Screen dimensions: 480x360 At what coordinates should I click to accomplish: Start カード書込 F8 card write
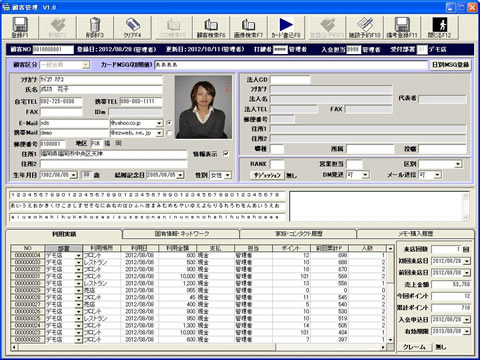286,27
